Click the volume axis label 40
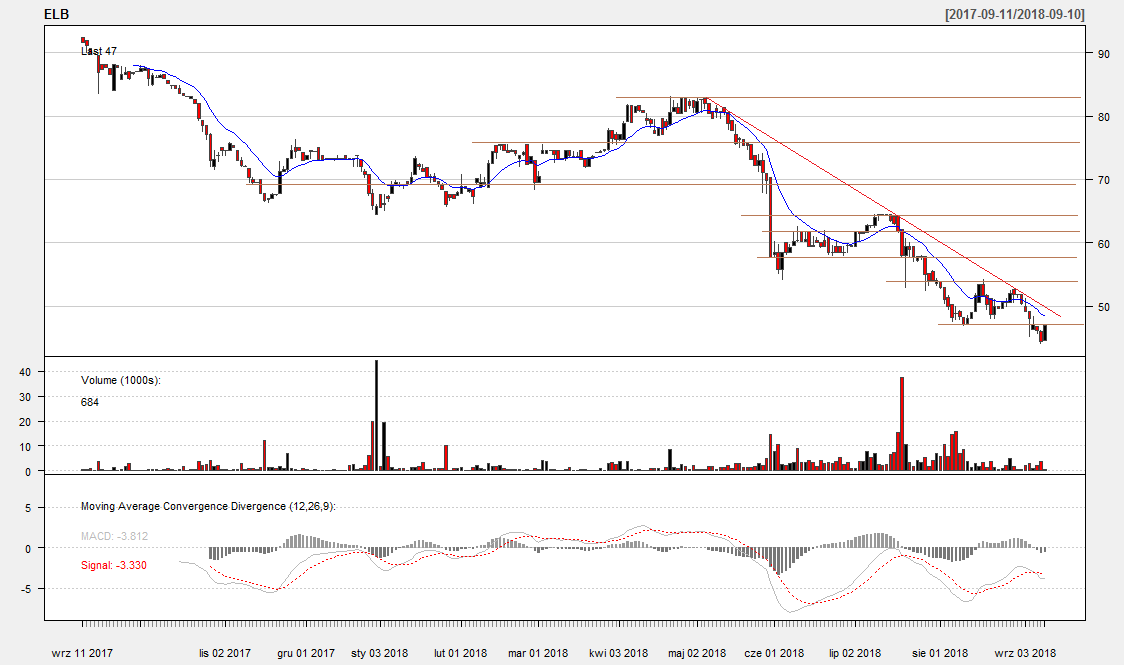This screenshot has height=665, width=1124. [x=25, y=372]
